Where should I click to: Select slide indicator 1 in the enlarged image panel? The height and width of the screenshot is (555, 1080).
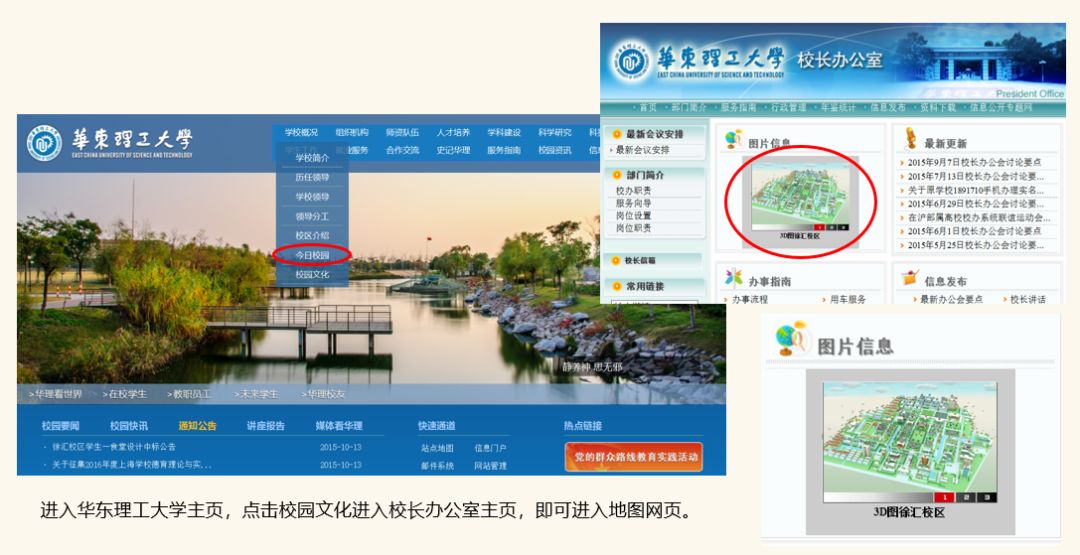point(945,497)
